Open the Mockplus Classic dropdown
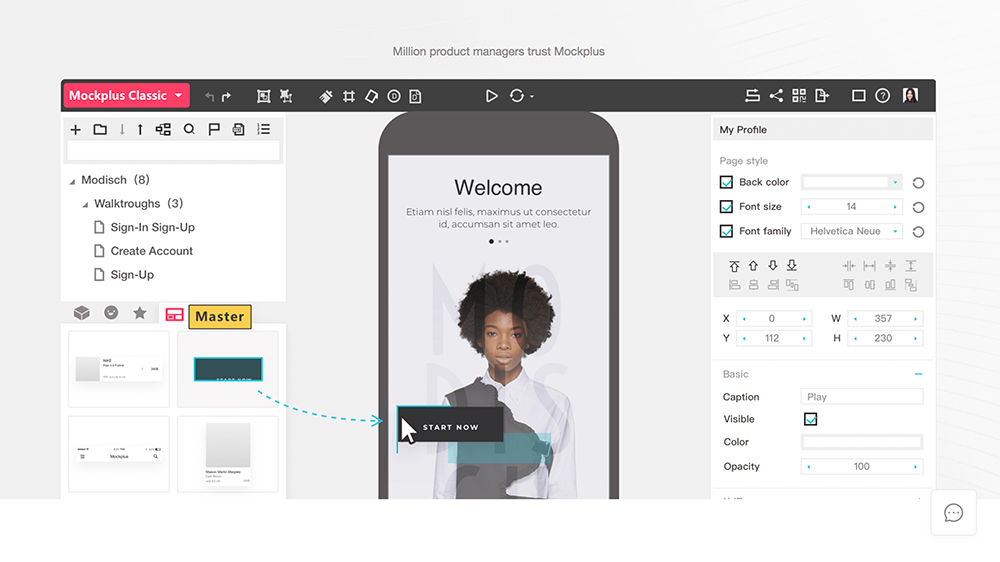1000x562 pixels. click(x=126, y=96)
